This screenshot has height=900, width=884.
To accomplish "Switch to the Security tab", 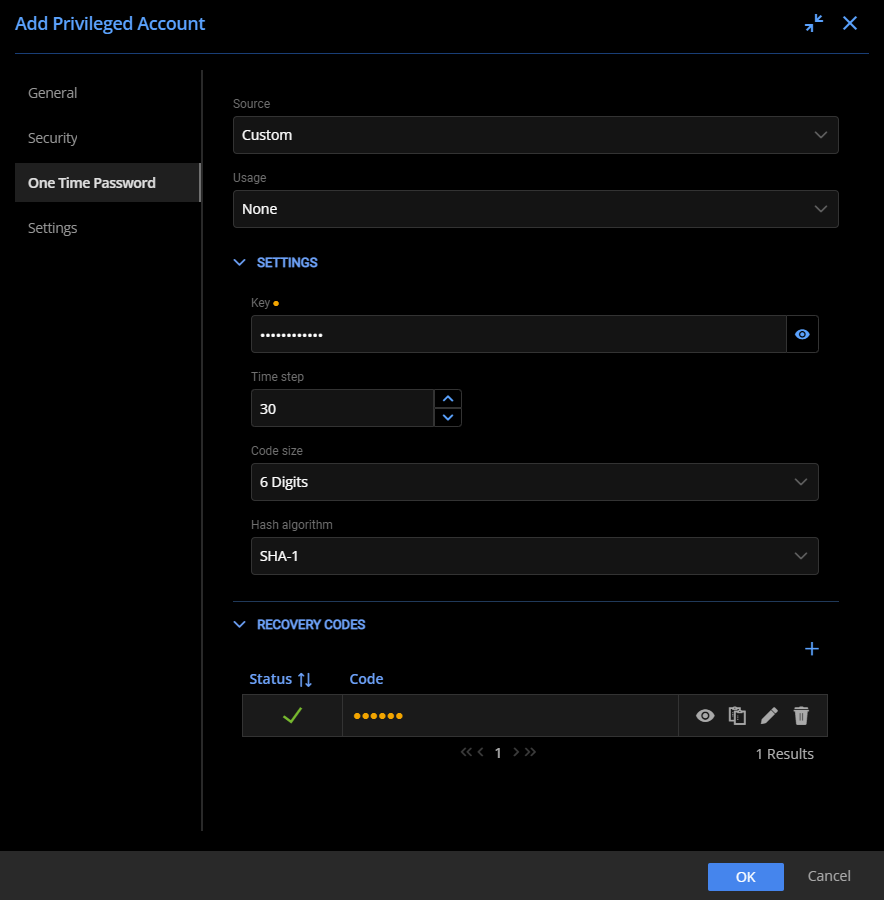I will 51,137.
